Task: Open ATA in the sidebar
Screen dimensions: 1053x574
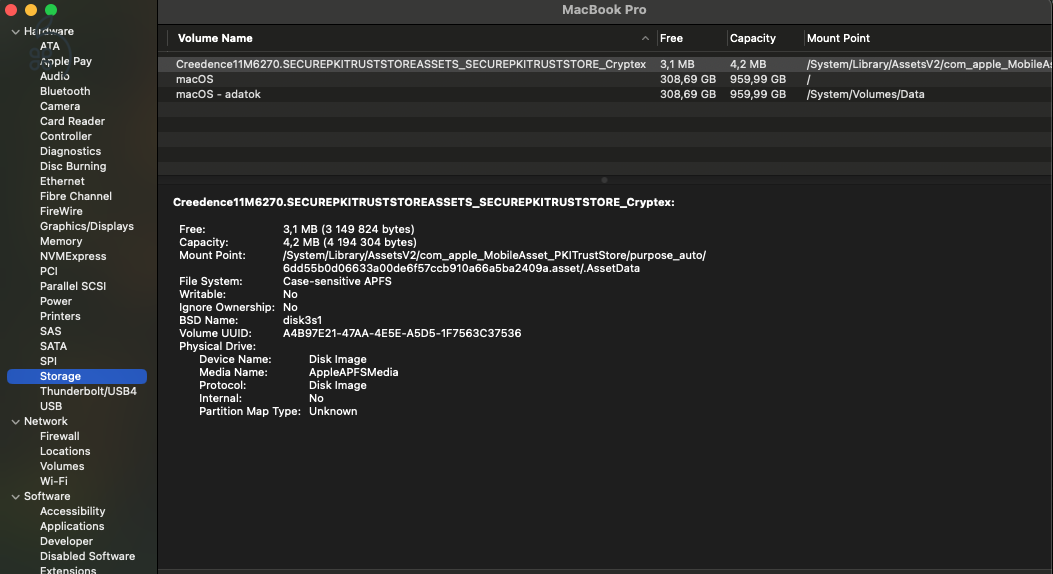Action: point(50,46)
